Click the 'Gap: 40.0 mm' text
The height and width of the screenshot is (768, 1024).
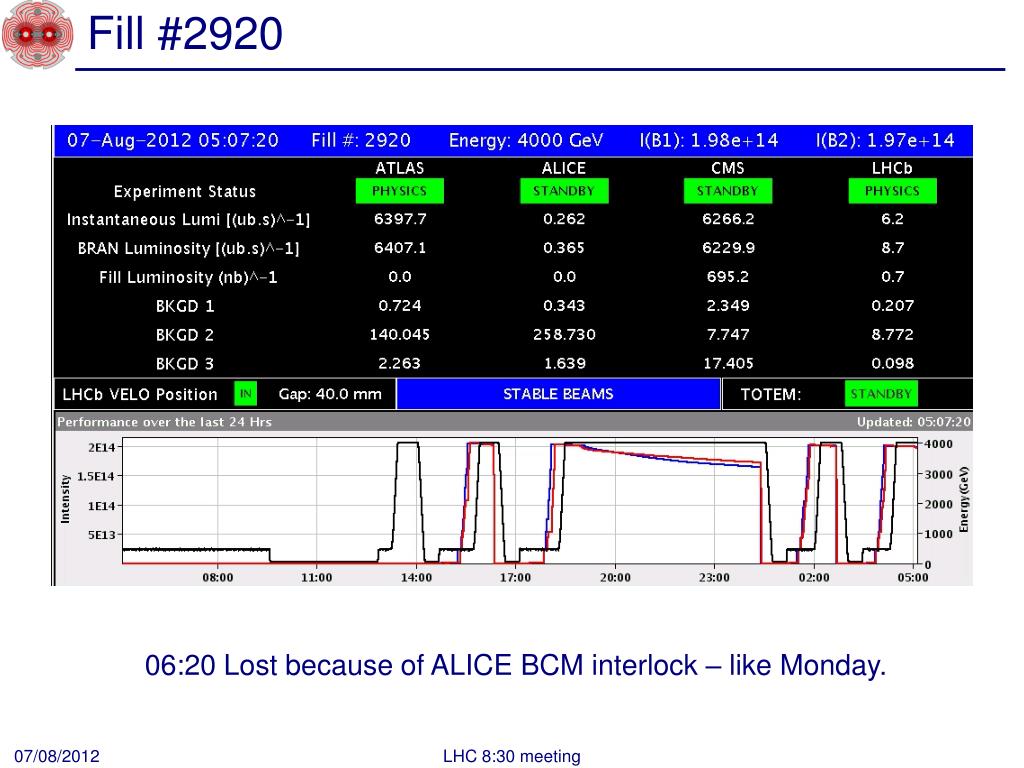[330, 394]
